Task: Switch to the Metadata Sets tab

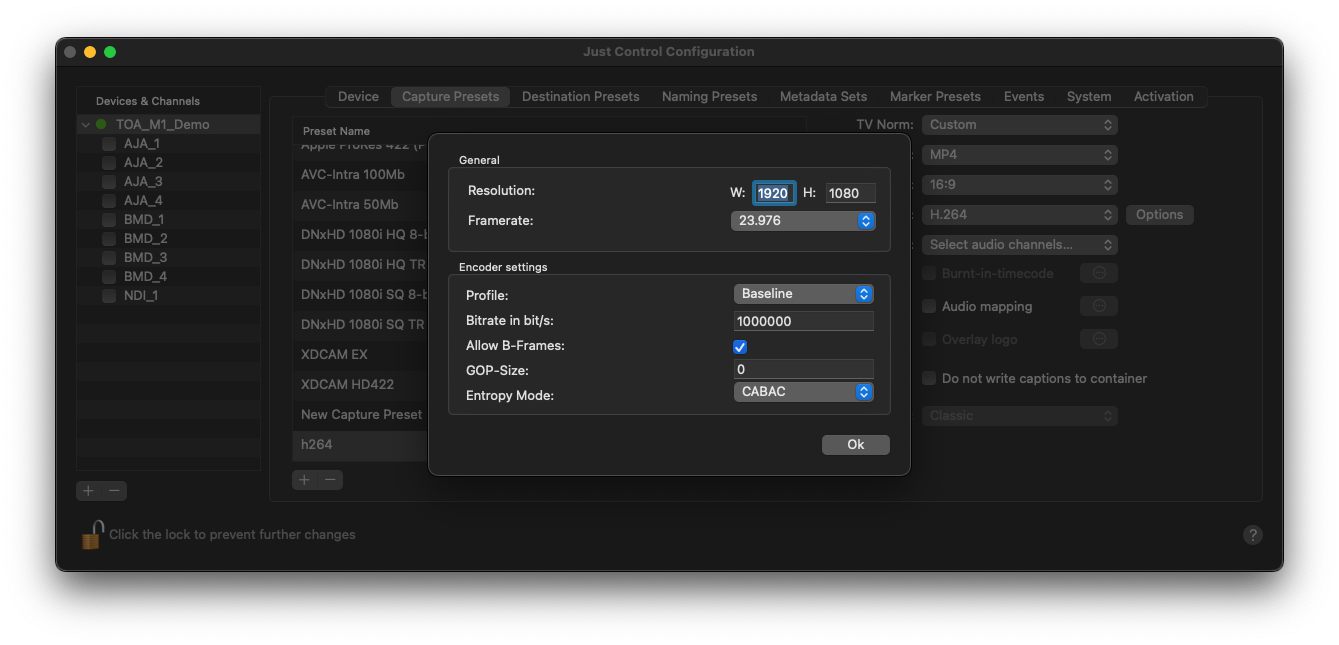Action: point(823,97)
